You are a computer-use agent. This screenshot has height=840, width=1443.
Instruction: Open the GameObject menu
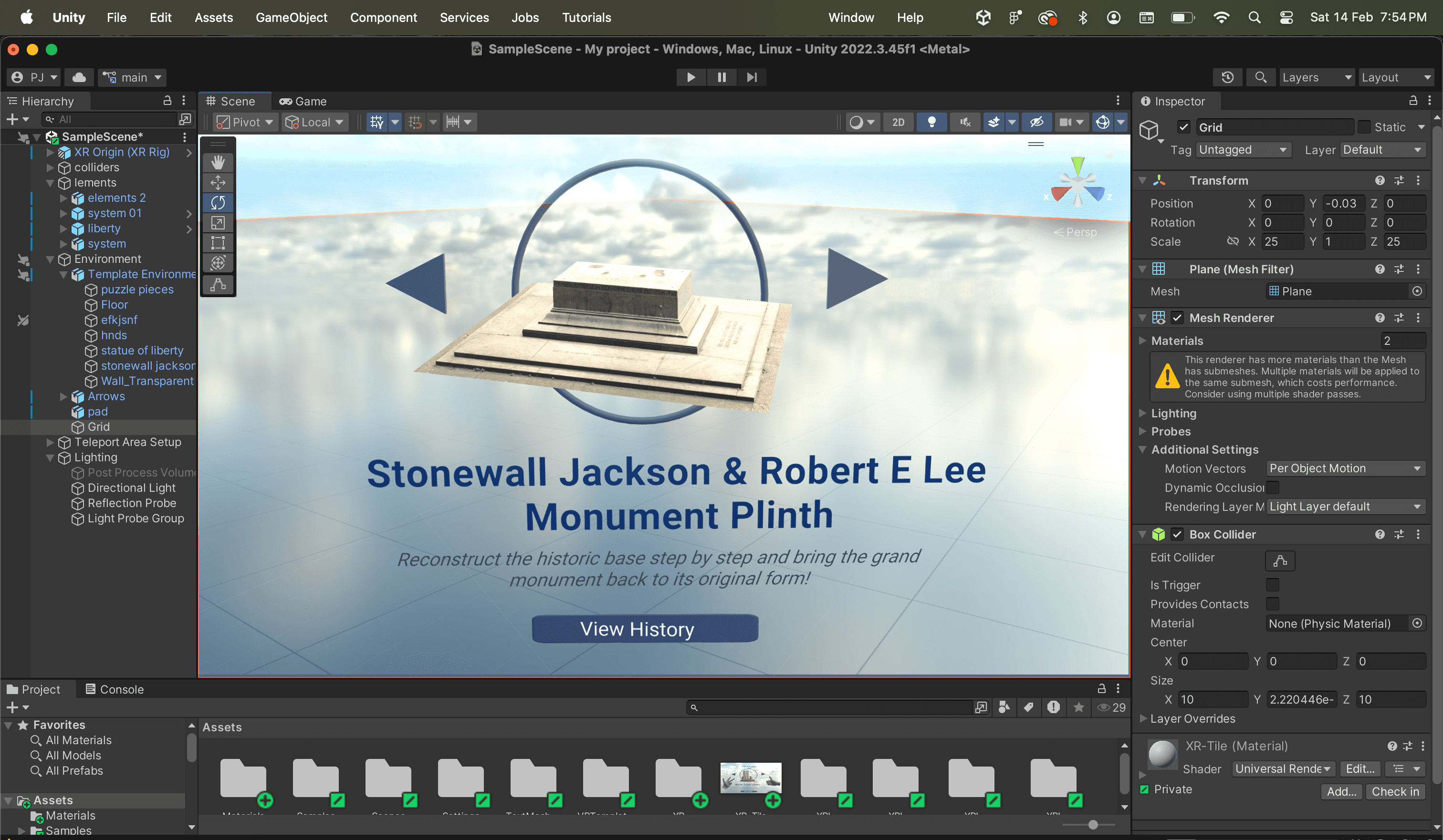click(x=291, y=17)
